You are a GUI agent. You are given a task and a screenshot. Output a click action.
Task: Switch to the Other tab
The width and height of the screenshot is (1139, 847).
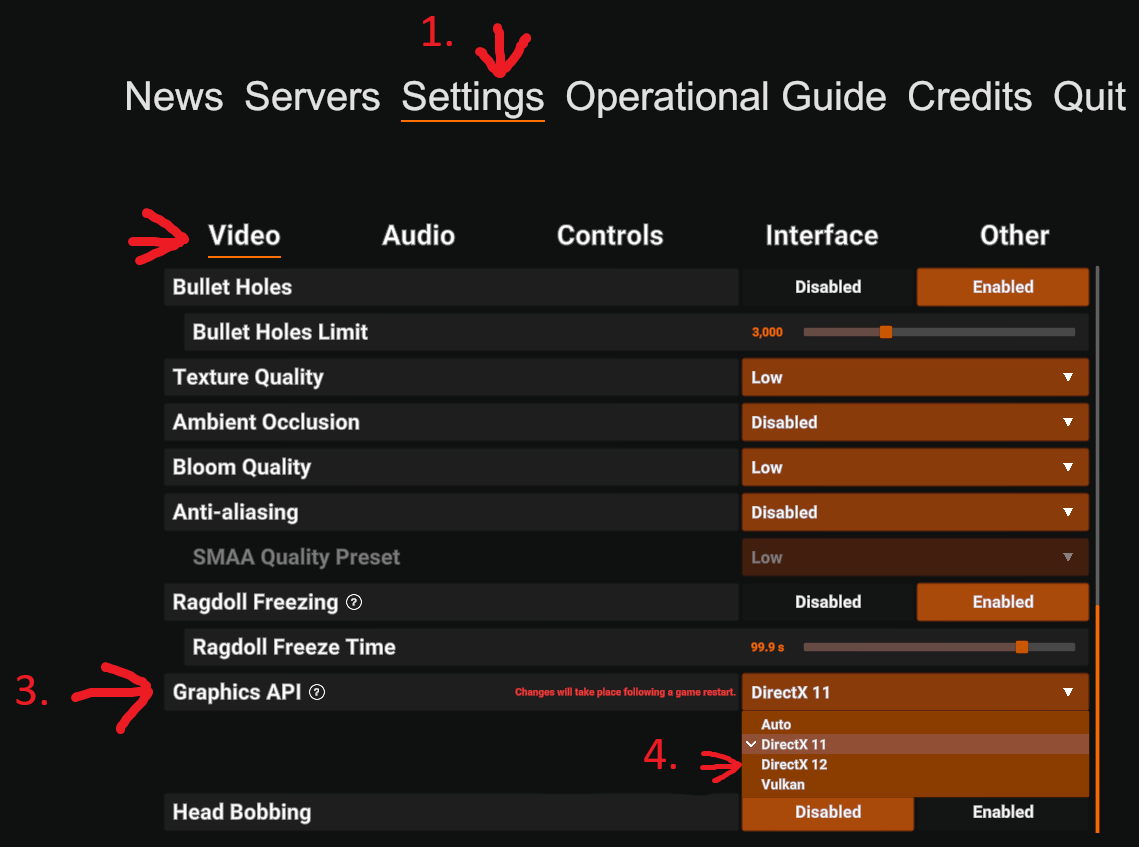(1015, 235)
